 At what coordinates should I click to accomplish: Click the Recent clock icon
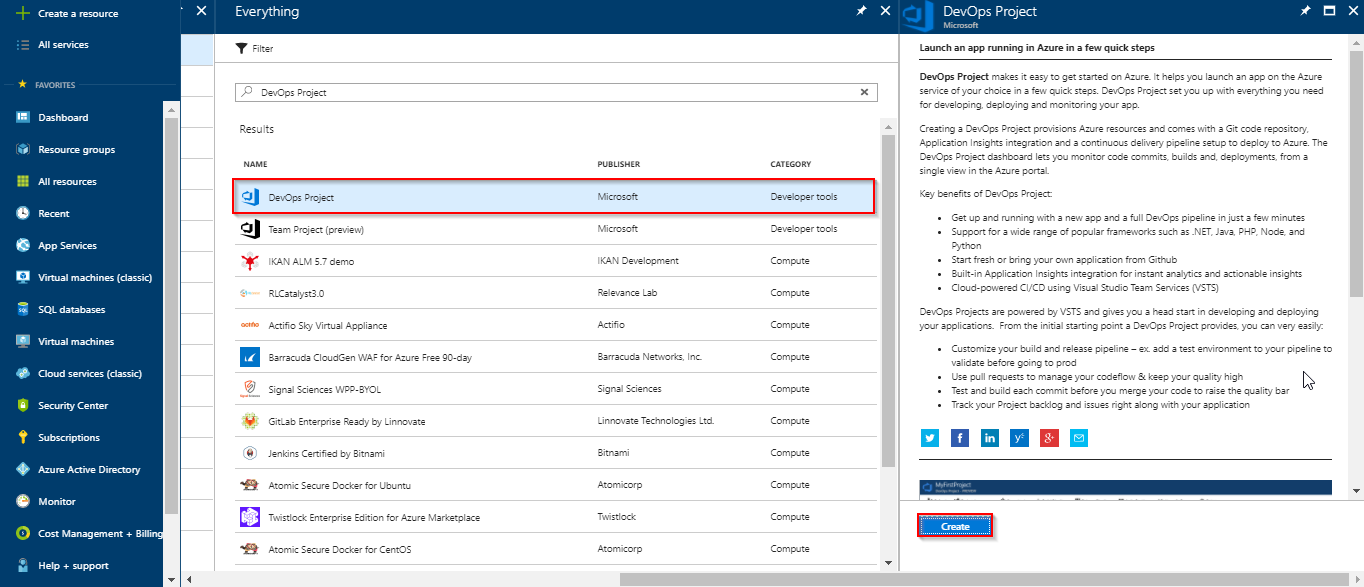click(23, 214)
